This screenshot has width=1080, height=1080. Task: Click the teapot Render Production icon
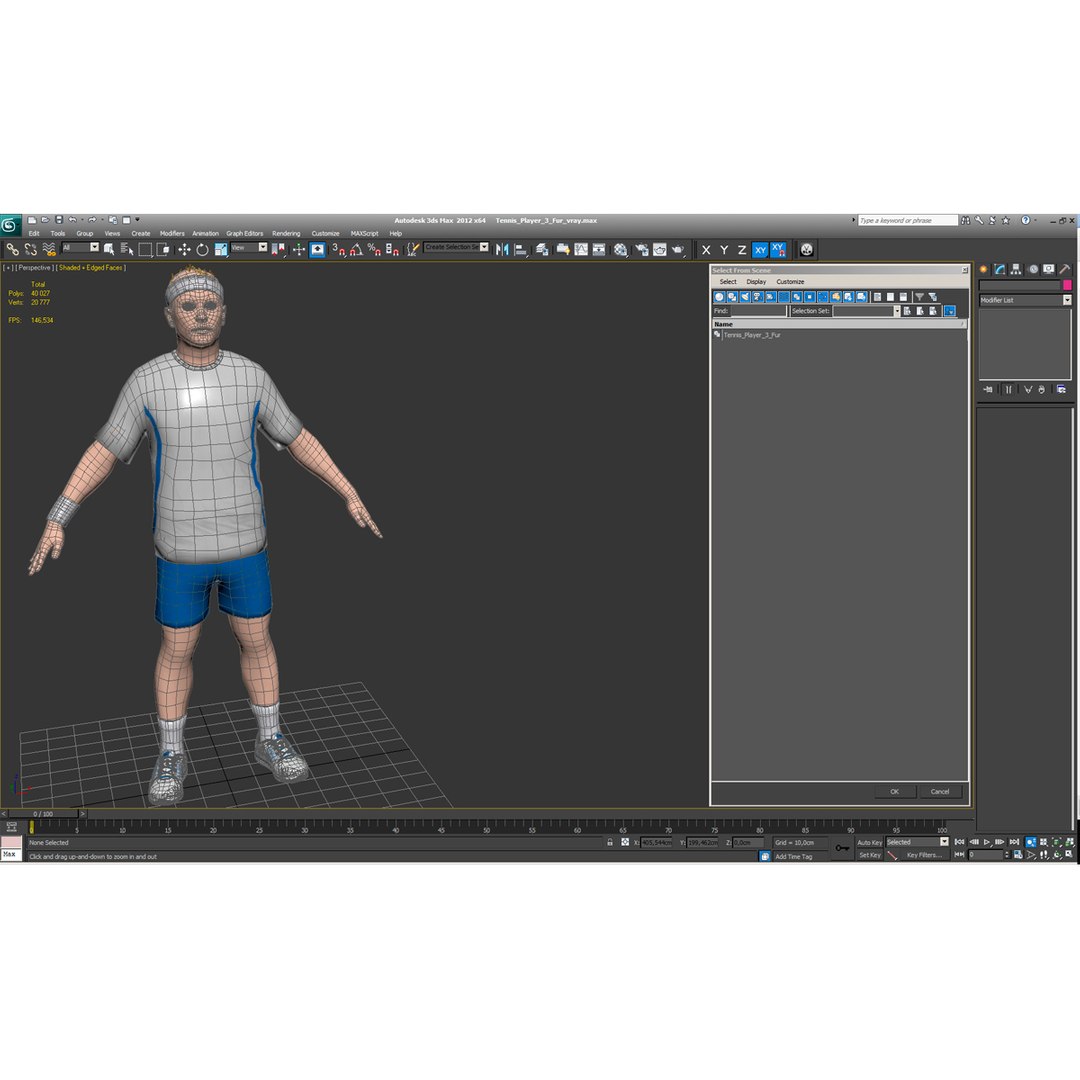[678, 249]
